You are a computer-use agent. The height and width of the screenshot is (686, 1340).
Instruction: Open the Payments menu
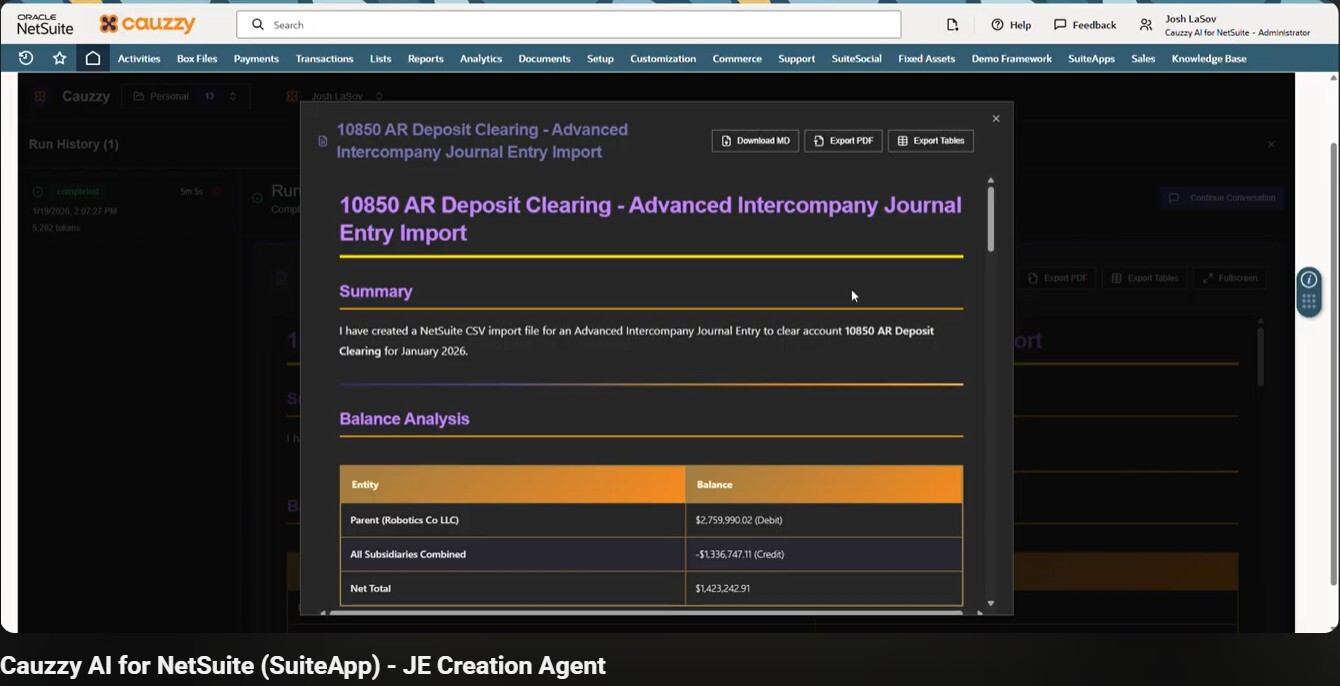(x=256, y=59)
